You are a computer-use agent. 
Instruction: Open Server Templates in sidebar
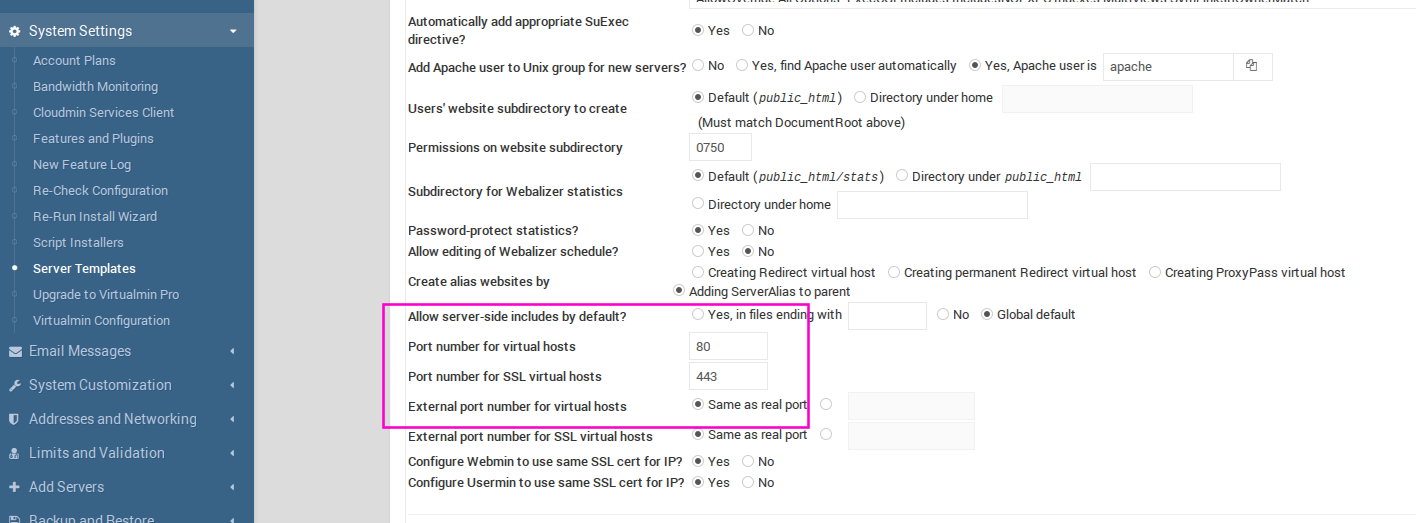(x=84, y=268)
